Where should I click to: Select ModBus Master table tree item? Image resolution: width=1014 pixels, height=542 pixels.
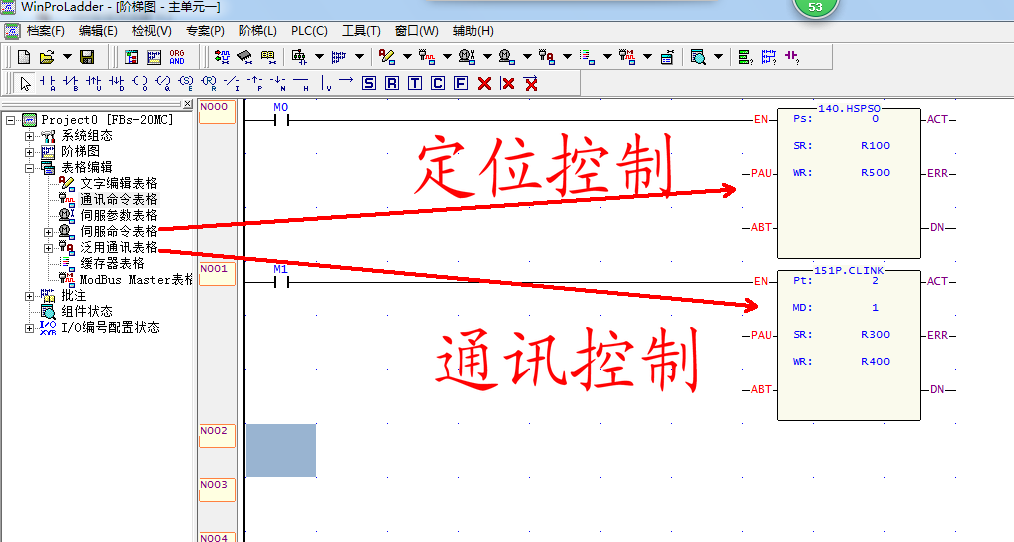coord(134,280)
